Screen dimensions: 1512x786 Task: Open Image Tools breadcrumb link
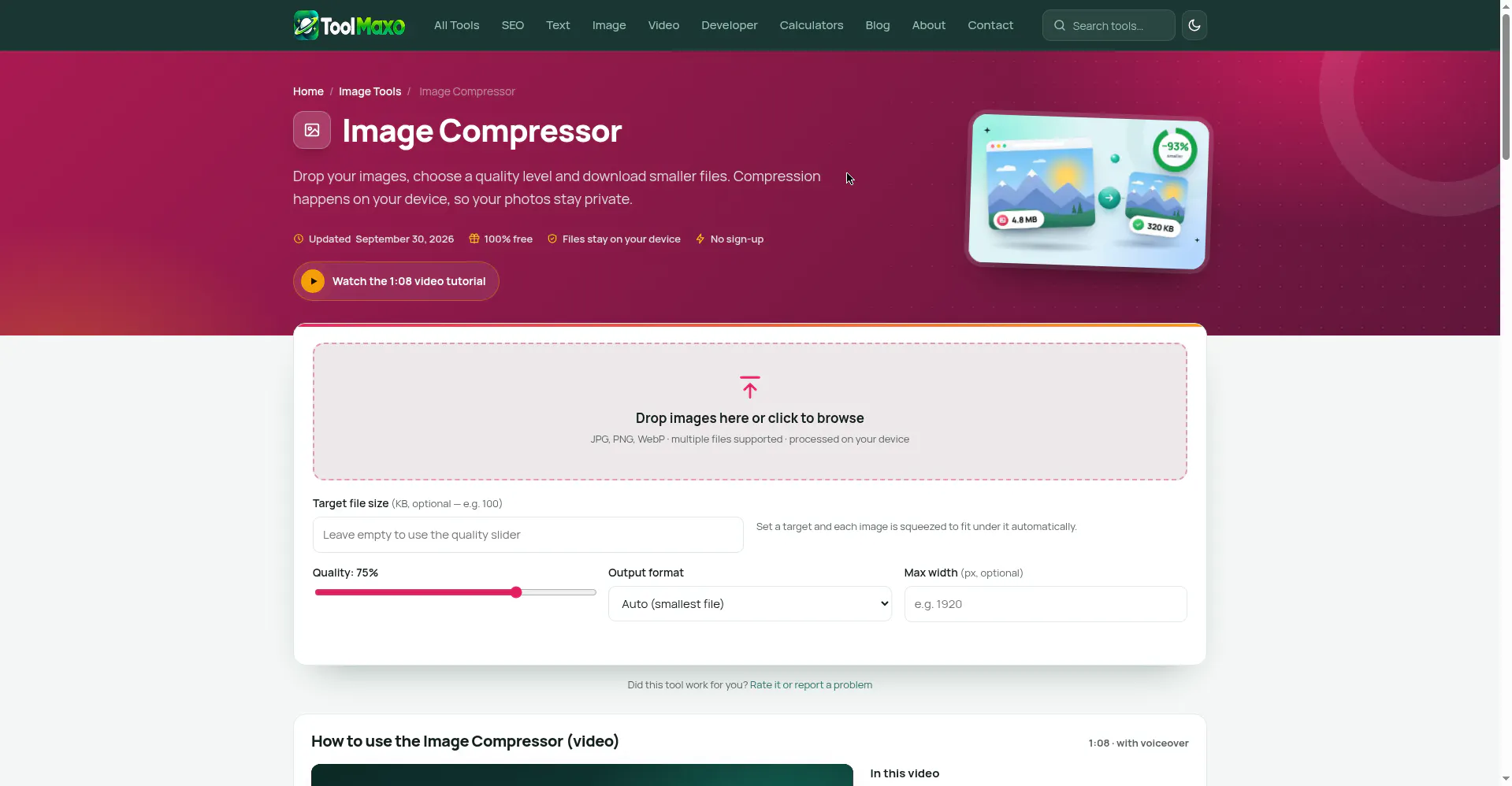[370, 91]
